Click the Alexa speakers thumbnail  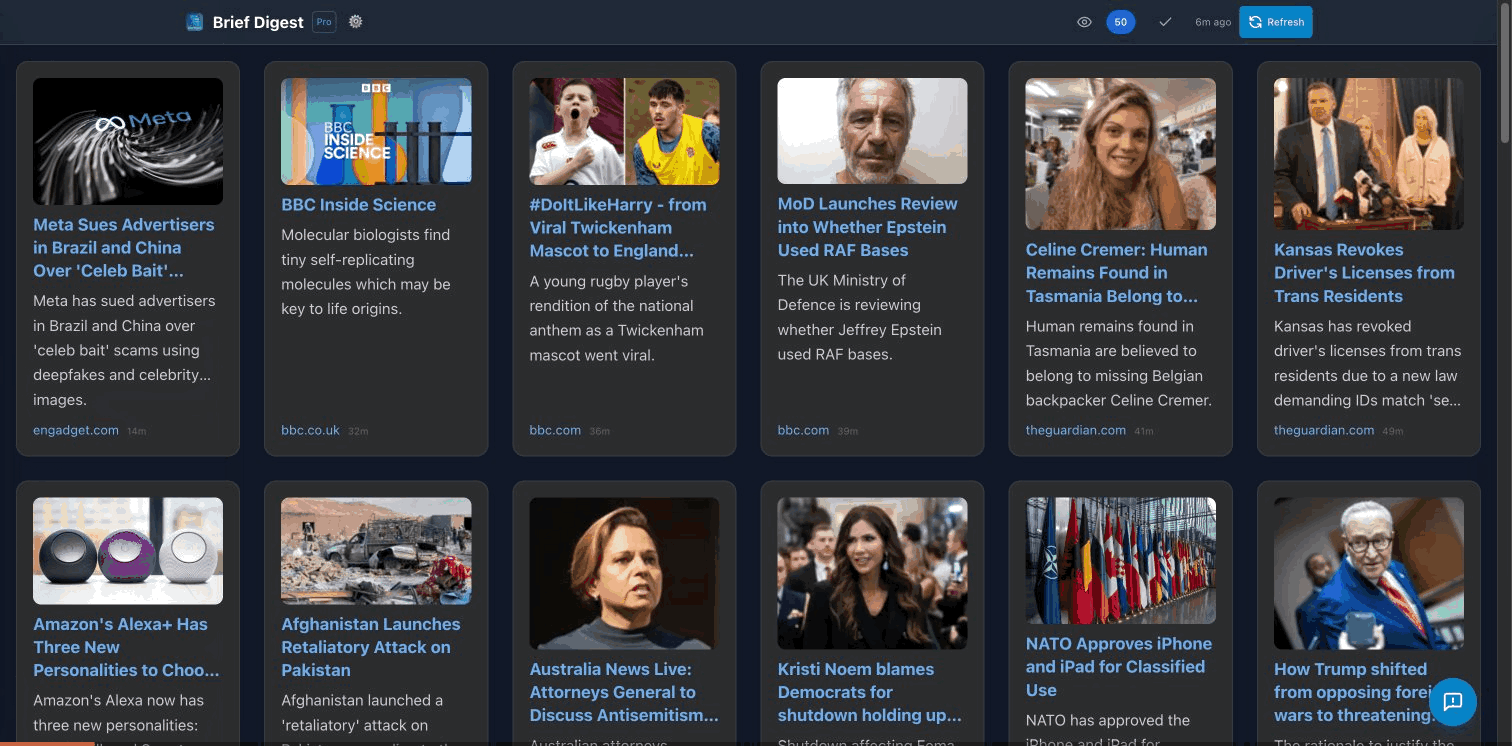tap(128, 551)
